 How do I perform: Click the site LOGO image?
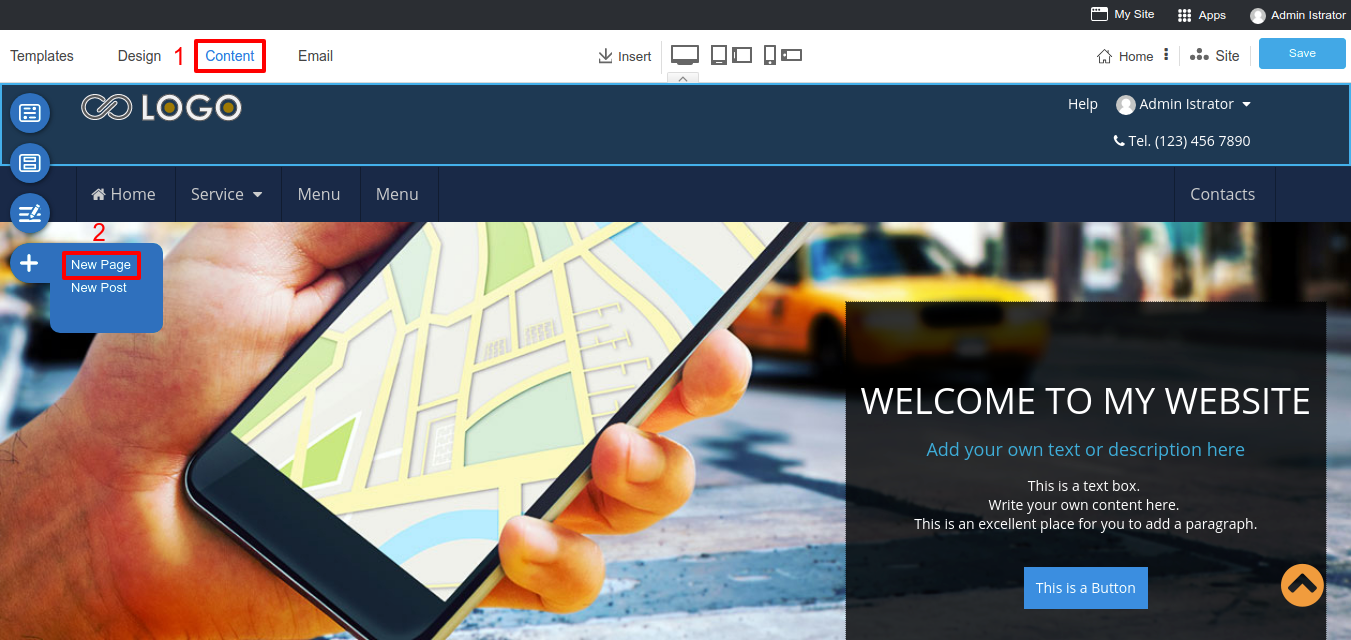pos(161,107)
